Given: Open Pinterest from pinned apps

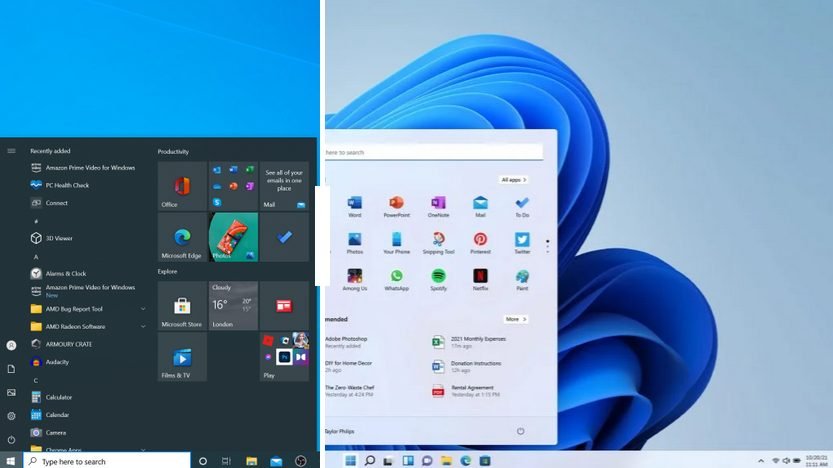Looking at the screenshot, I should click(x=480, y=243).
